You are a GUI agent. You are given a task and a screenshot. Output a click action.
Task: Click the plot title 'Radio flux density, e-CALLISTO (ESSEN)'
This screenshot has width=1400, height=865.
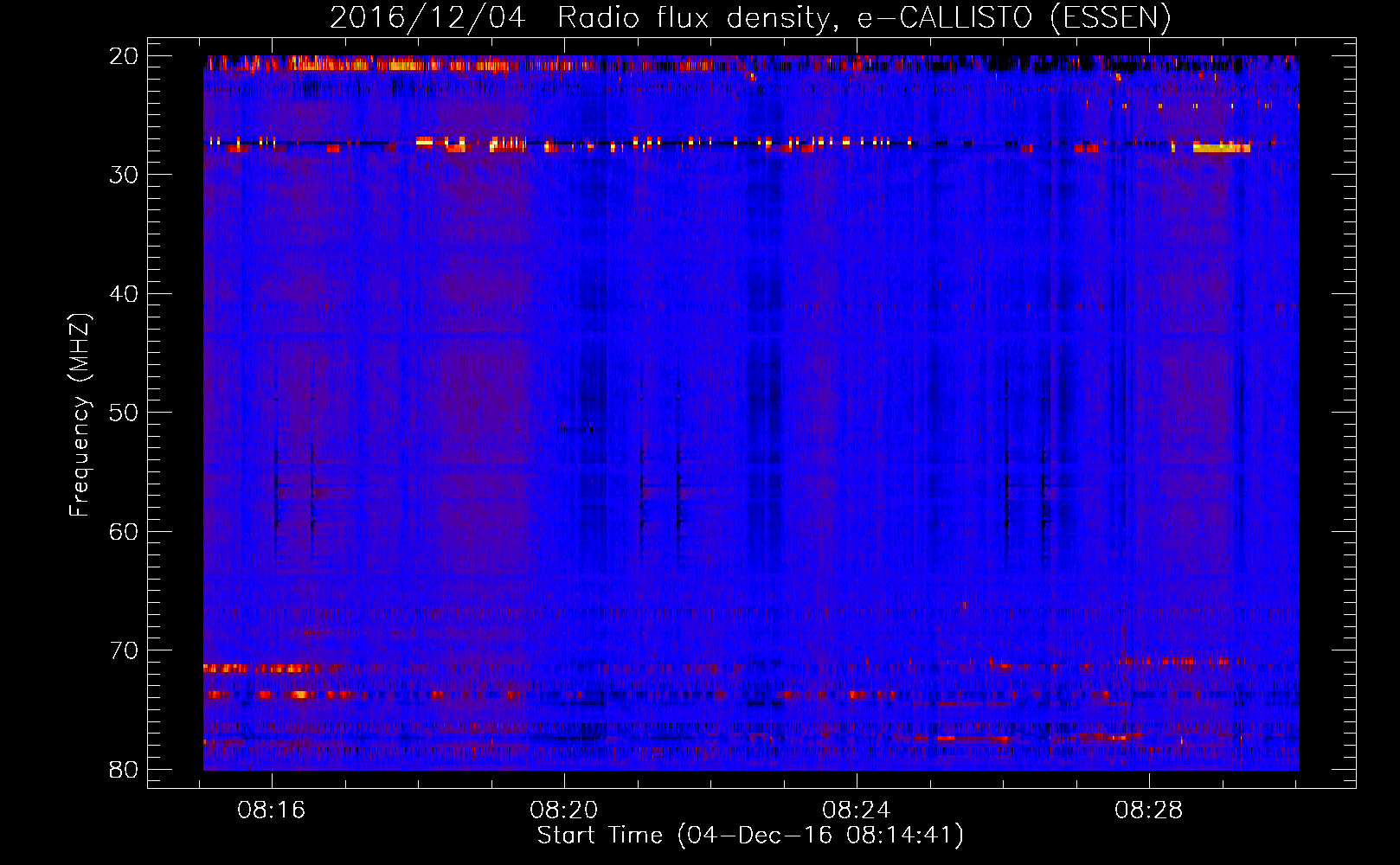coord(864,17)
